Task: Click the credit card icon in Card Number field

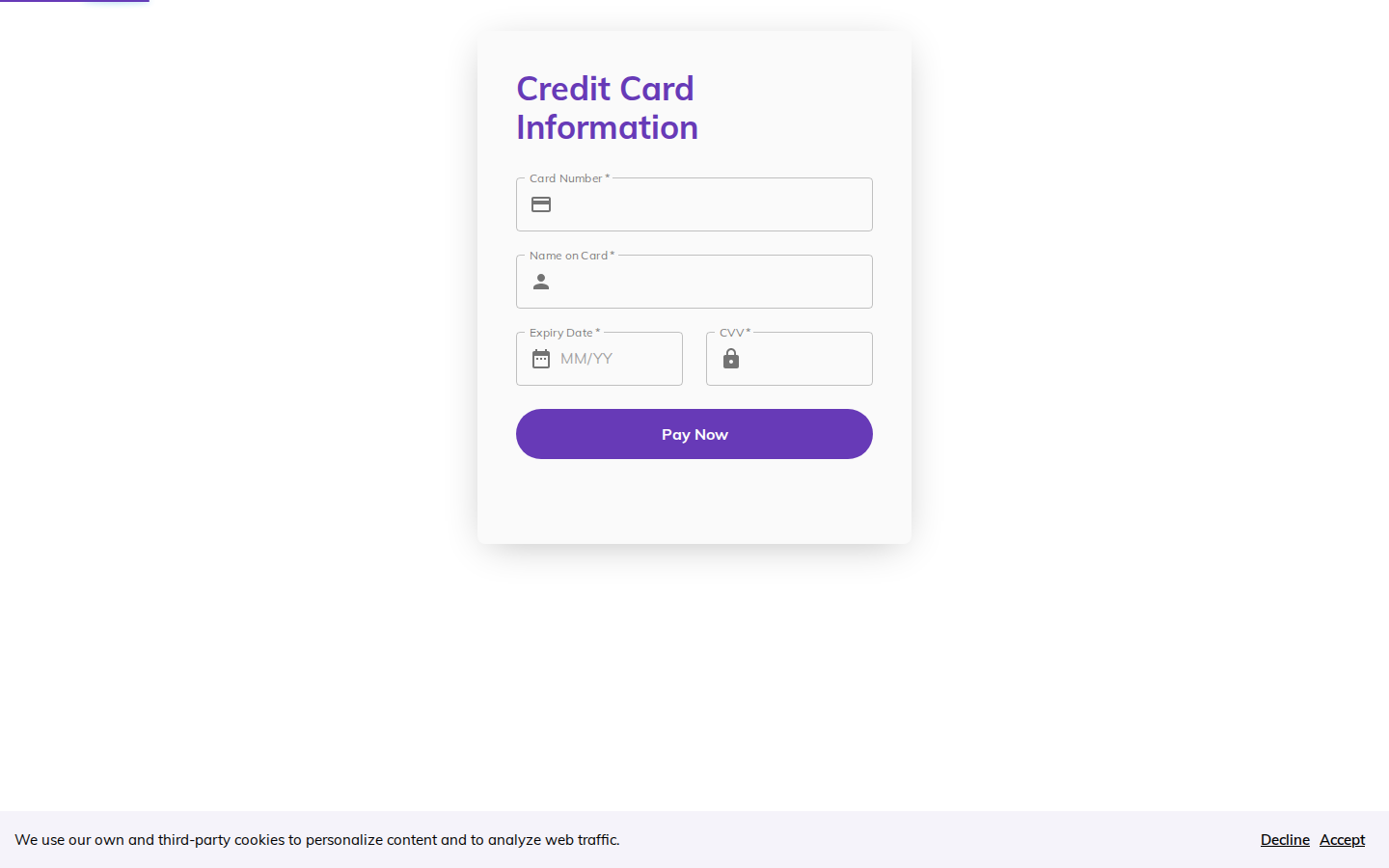Action: coord(541,204)
